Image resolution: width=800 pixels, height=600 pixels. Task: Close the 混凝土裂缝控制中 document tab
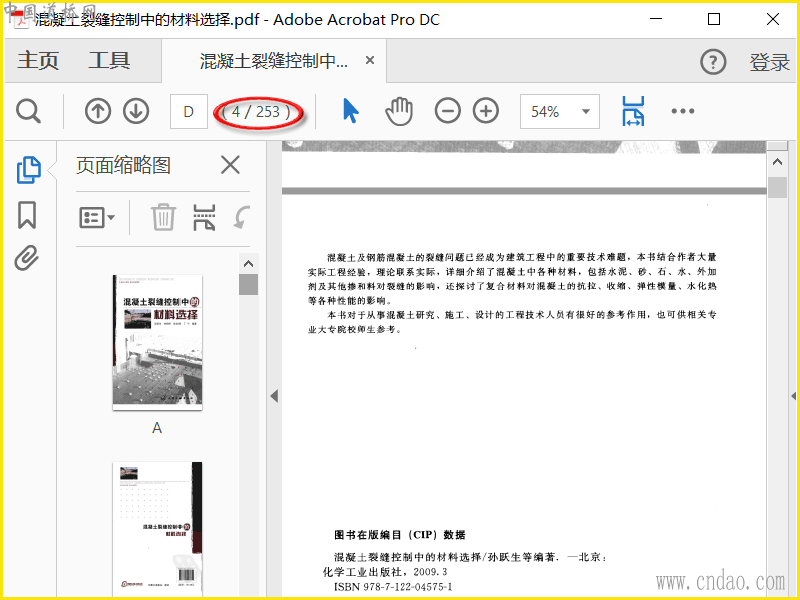click(x=370, y=60)
